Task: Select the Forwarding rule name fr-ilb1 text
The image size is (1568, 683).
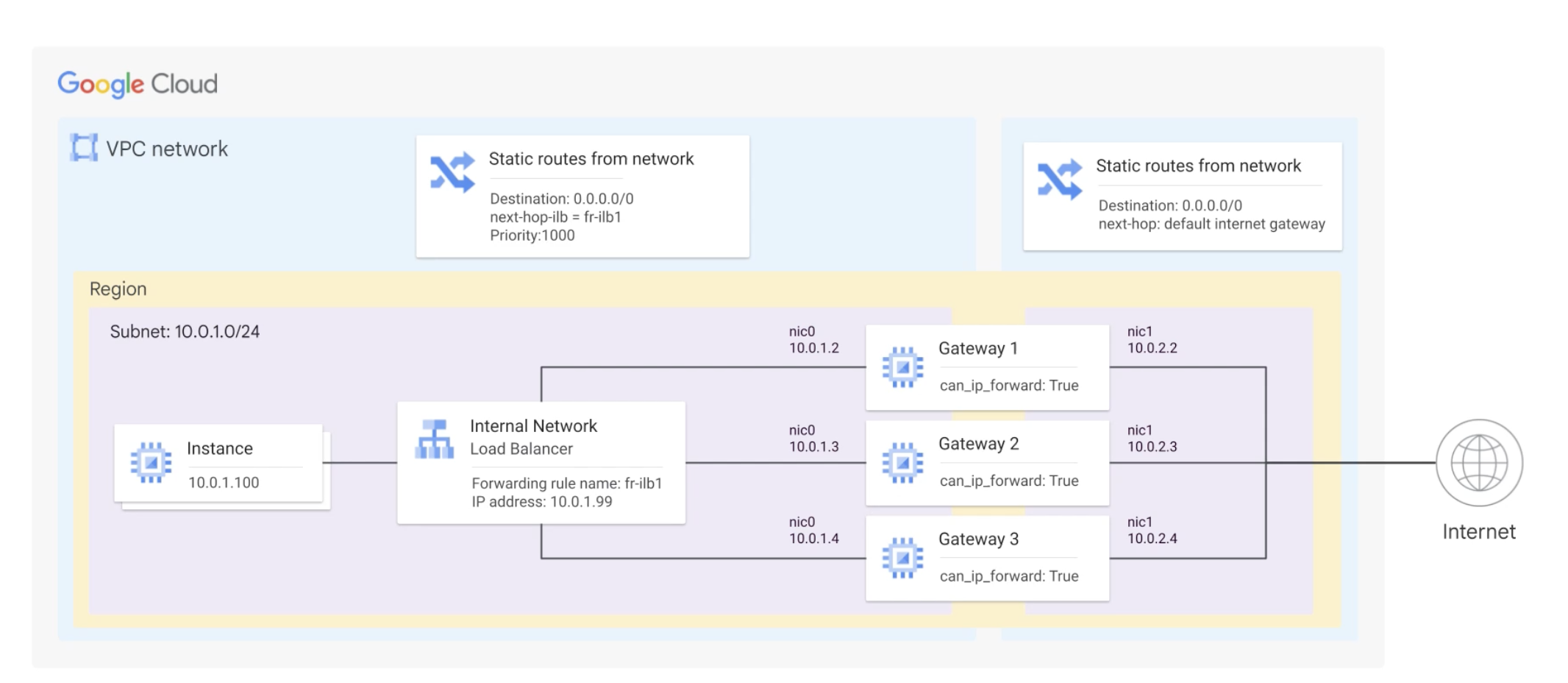Action: point(566,484)
